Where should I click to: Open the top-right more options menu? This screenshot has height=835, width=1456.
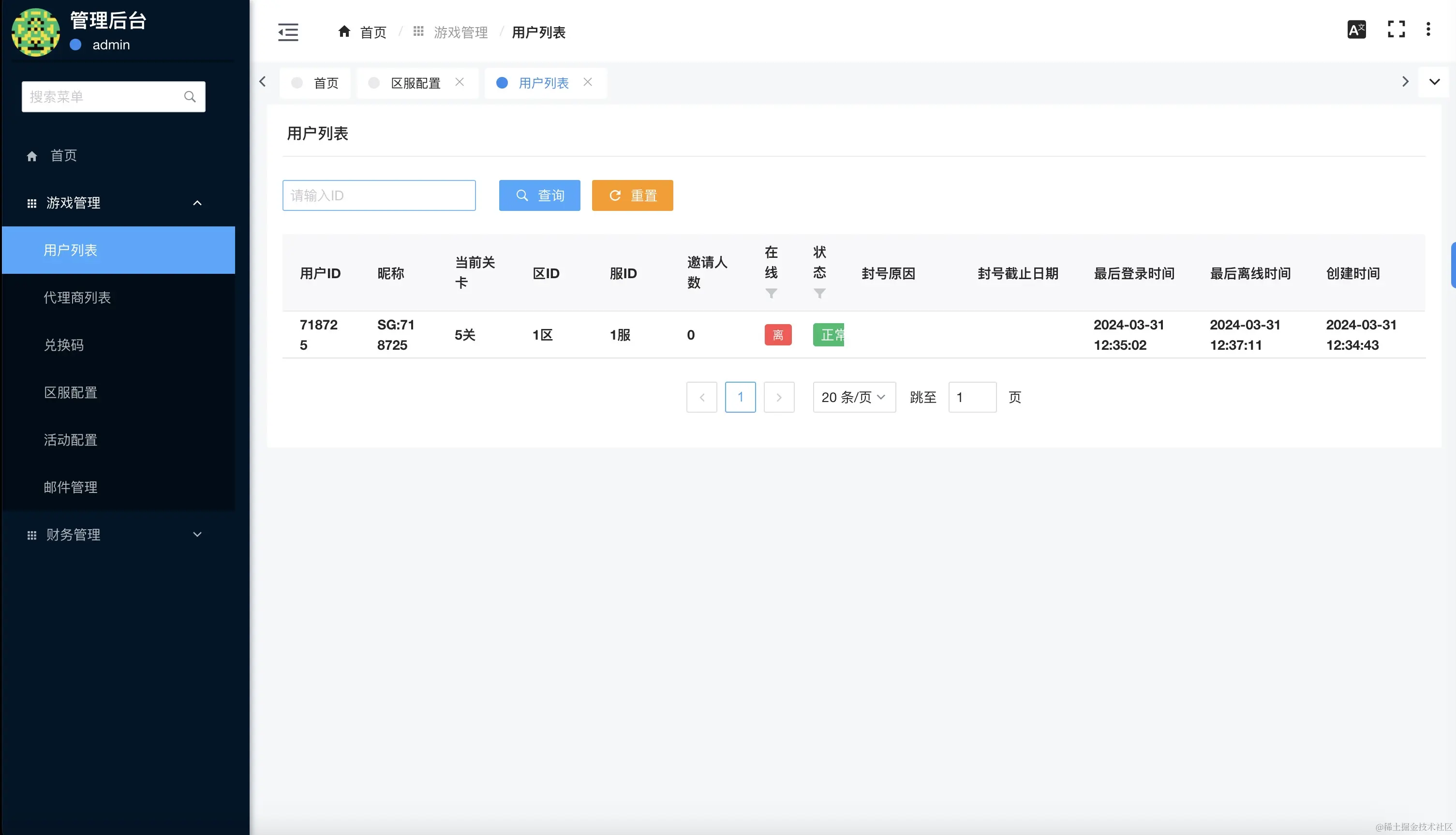1428,29
